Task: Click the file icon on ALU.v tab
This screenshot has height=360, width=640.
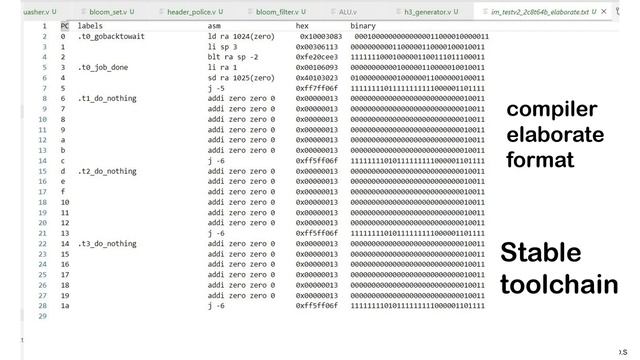Action: coord(333,12)
